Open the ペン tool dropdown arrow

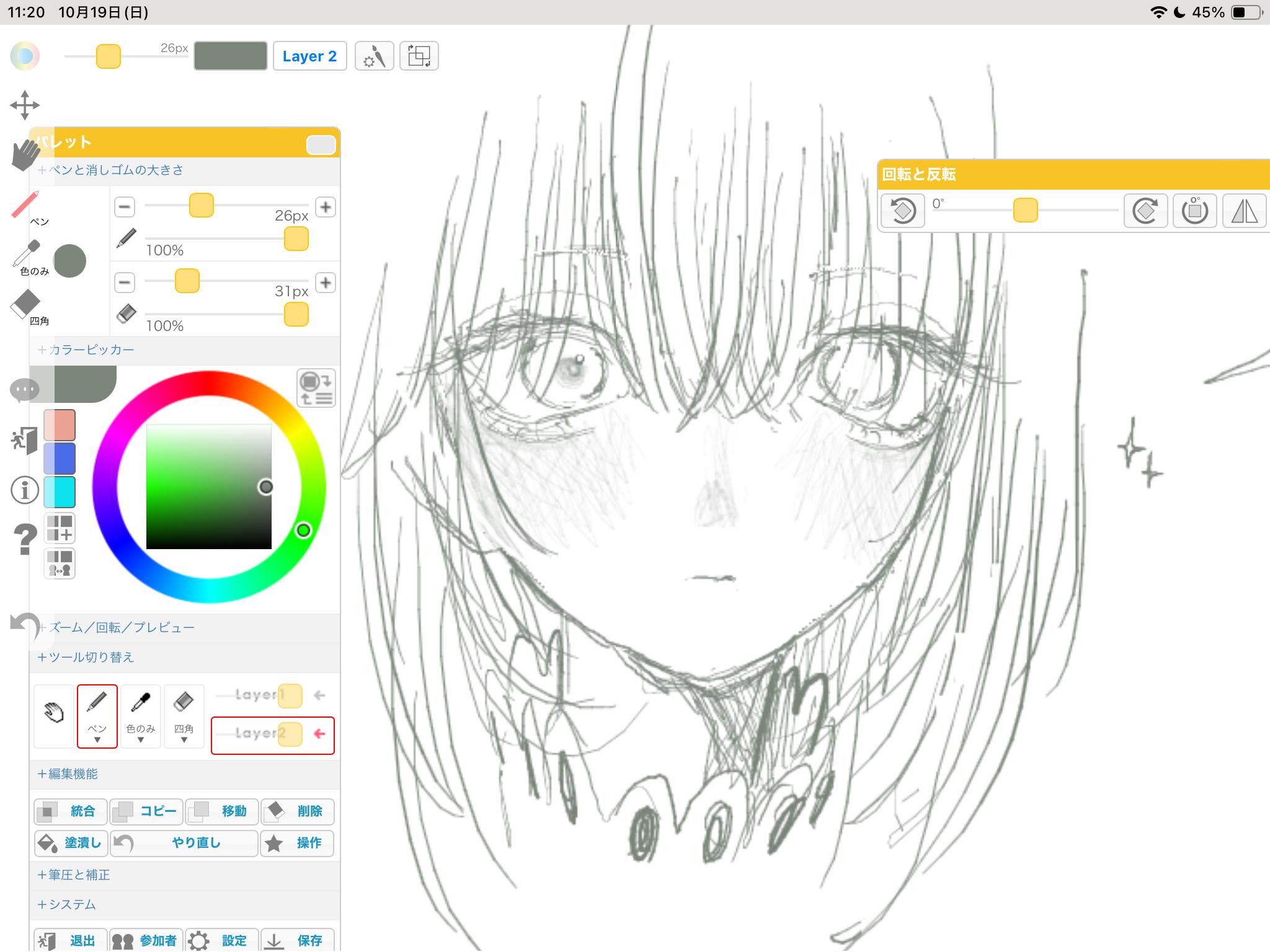[97, 739]
